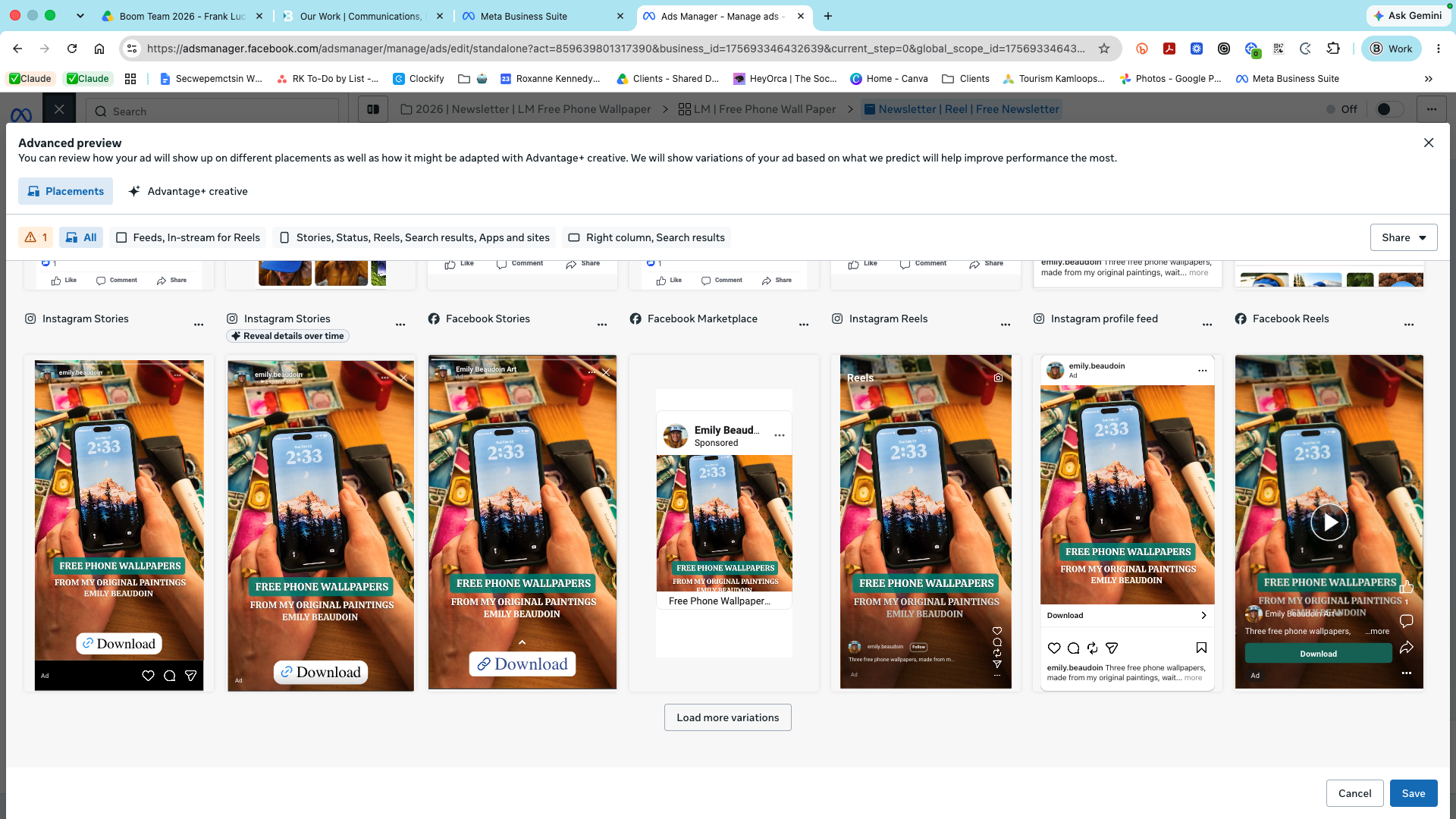Image resolution: width=1456 pixels, height=819 pixels.
Task: Open the Meta logo home icon
Action: (x=21, y=114)
